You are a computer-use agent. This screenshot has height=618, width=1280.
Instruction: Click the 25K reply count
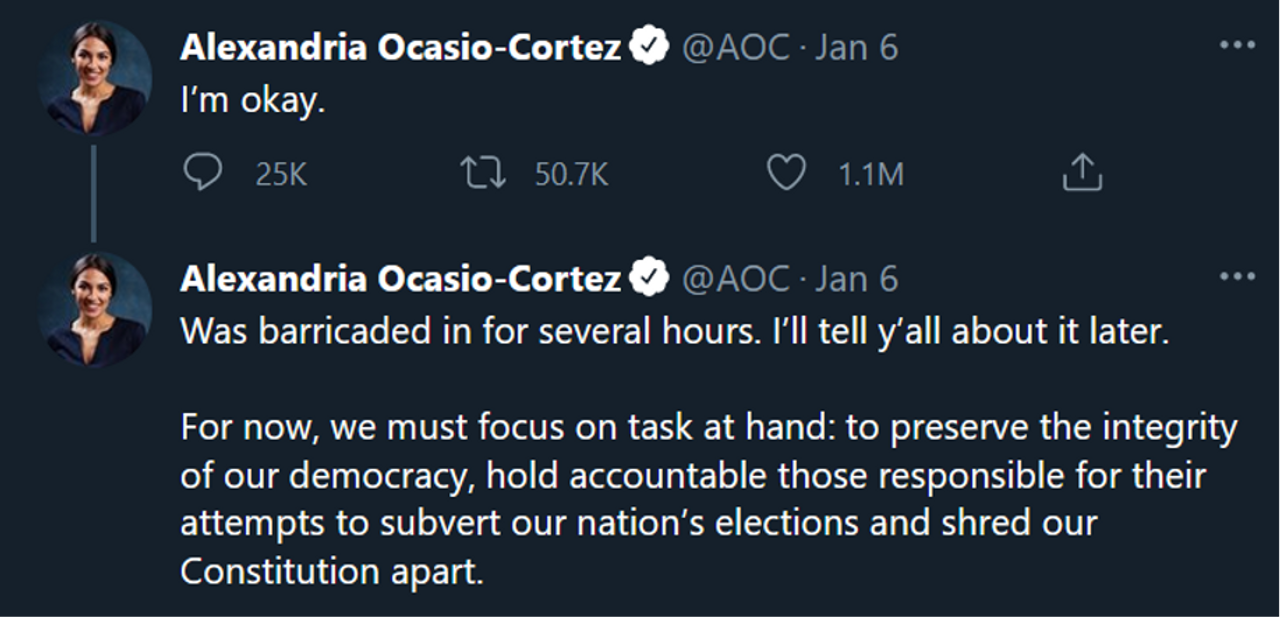coord(281,176)
